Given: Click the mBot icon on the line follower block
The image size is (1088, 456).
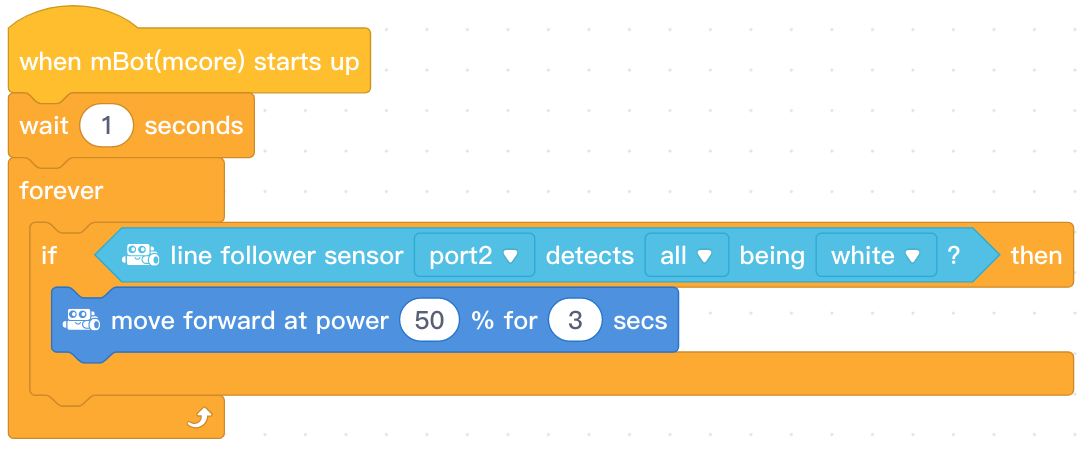Looking at the screenshot, I should click(141, 256).
